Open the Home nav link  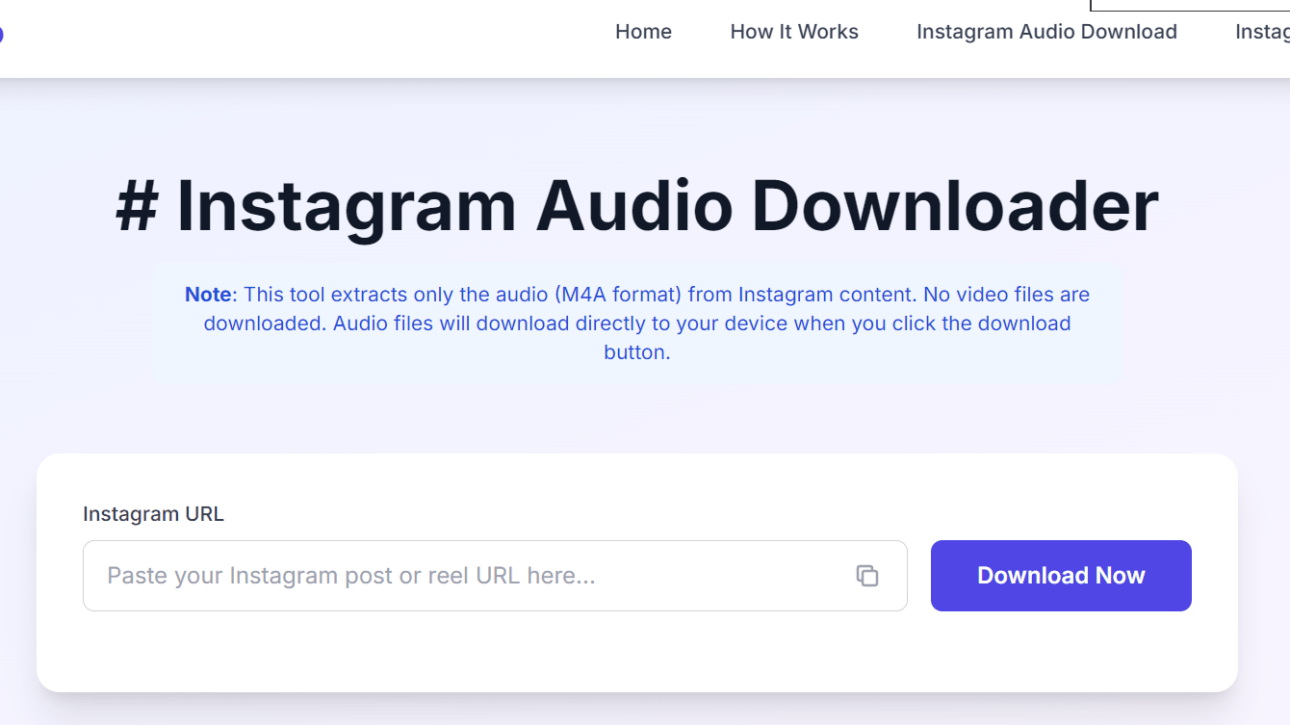pos(643,32)
